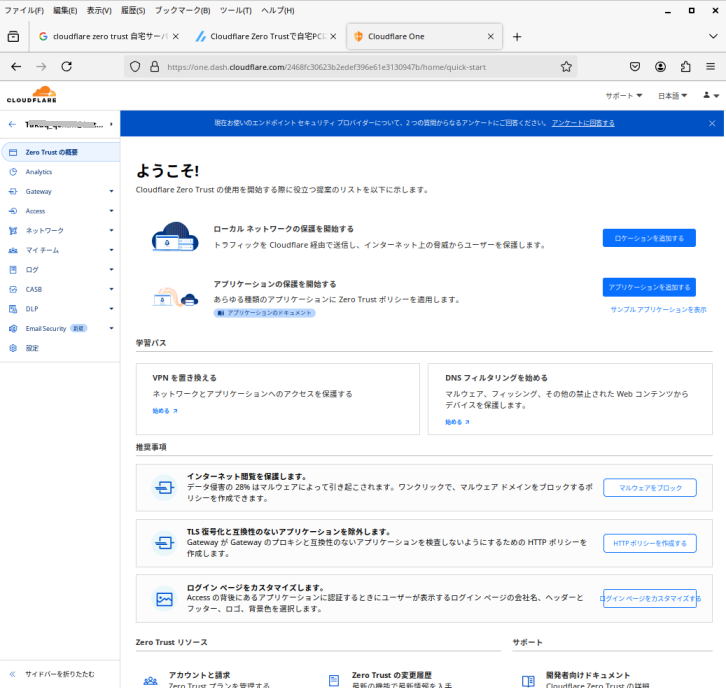Click 始める under DNS フィルタリングを始める
The width and height of the screenshot is (726, 688).
457,422
